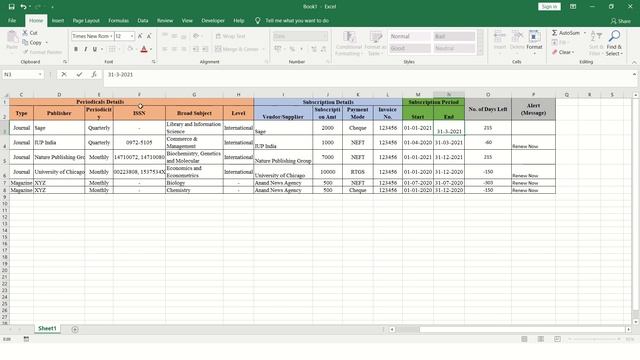Click the Tell me what you want to do box
This screenshot has height=360, width=640.
pos(297,20)
